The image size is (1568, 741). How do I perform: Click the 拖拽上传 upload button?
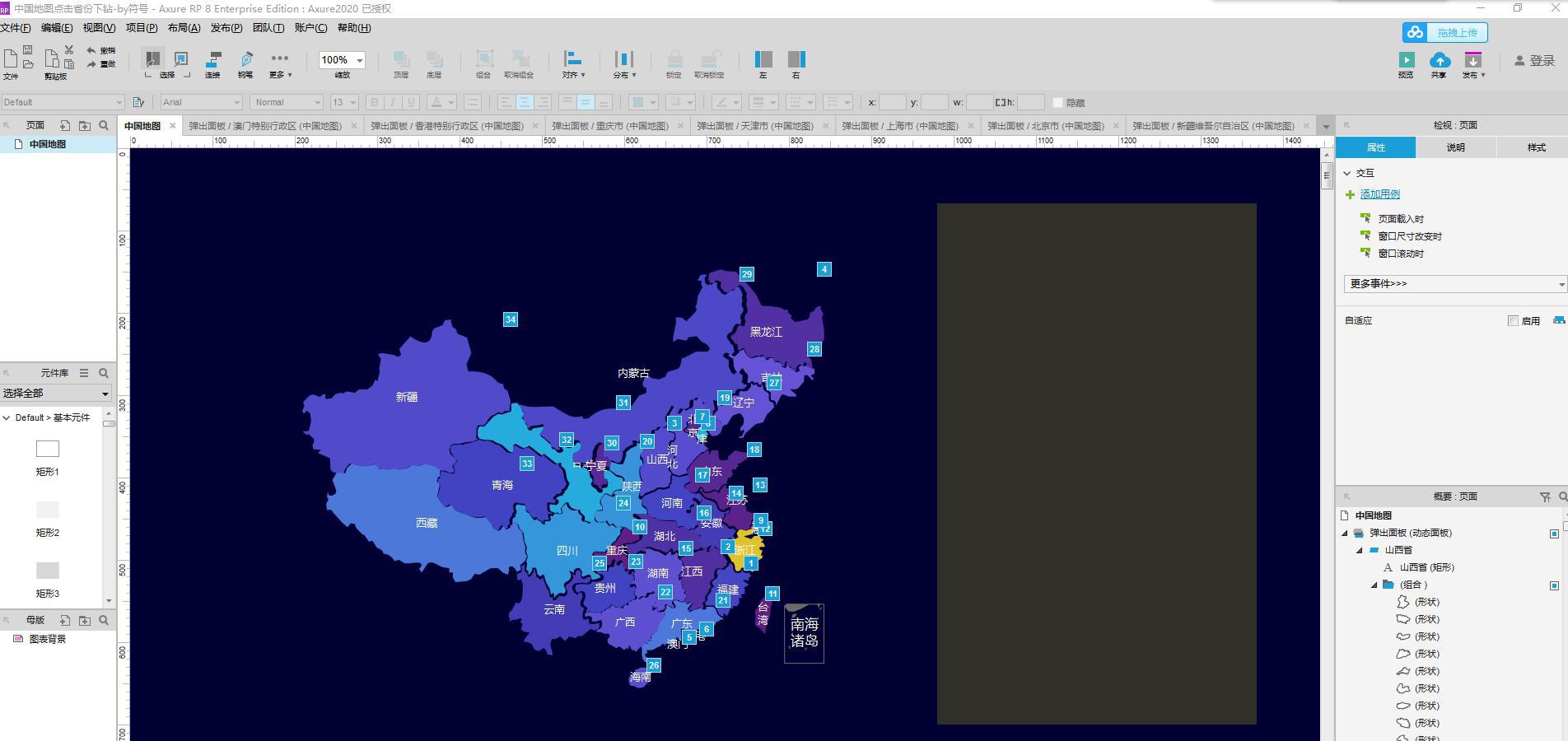(x=1445, y=32)
